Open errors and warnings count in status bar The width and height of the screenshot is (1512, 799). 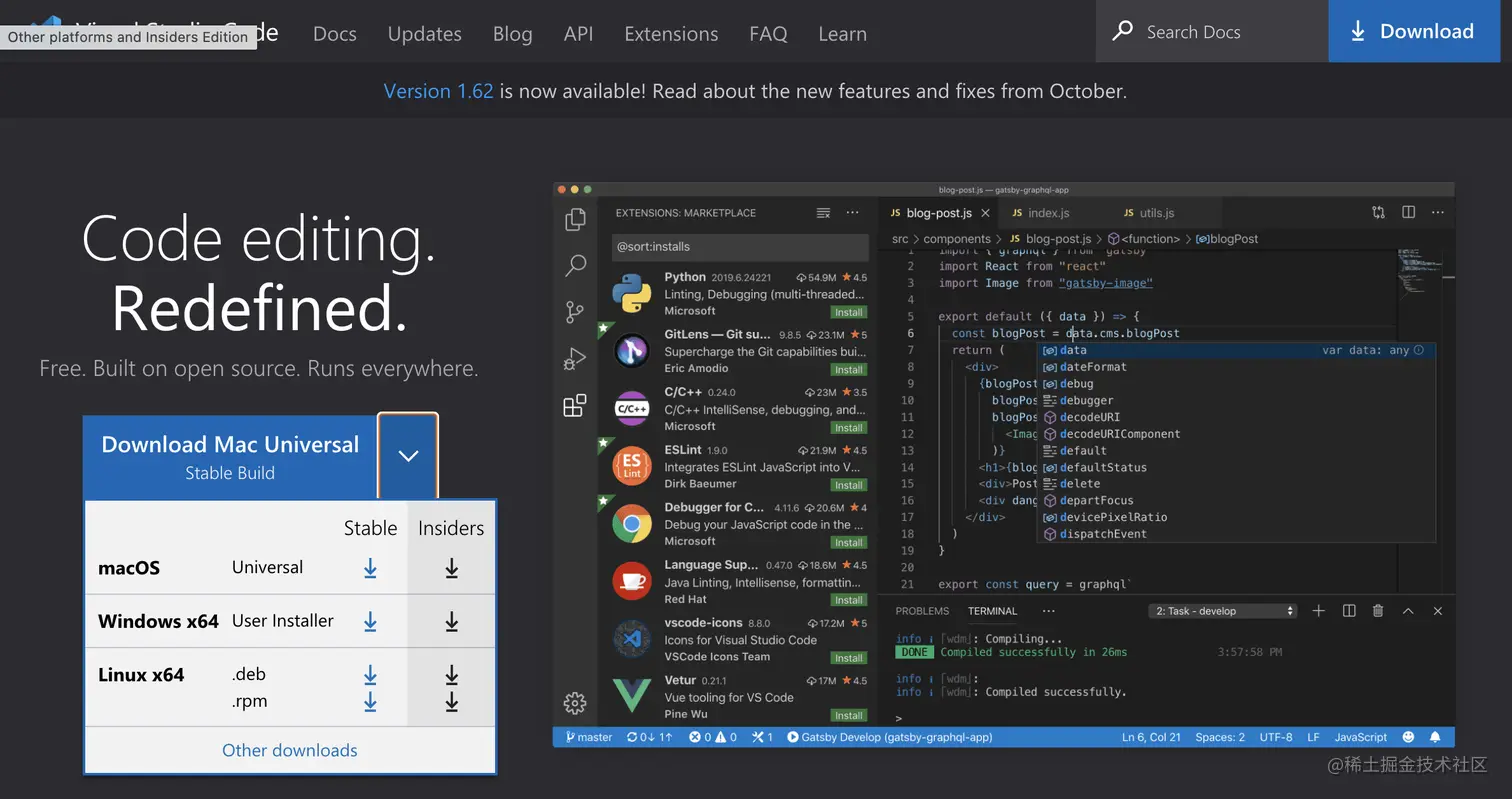point(713,737)
